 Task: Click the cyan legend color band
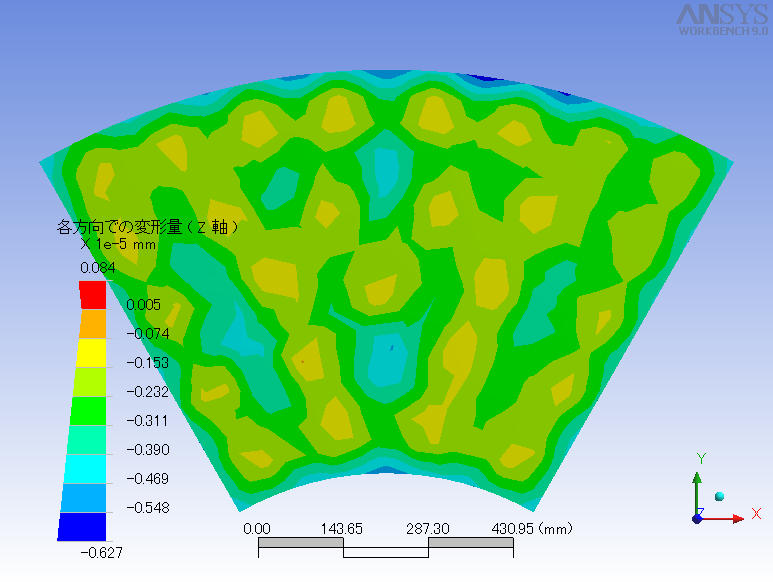(x=85, y=469)
